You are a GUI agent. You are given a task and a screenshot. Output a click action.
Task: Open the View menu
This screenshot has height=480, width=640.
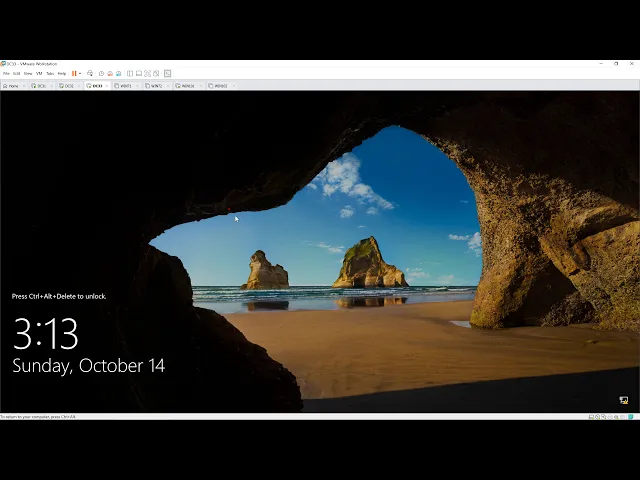pyautogui.click(x=28, y=73)
